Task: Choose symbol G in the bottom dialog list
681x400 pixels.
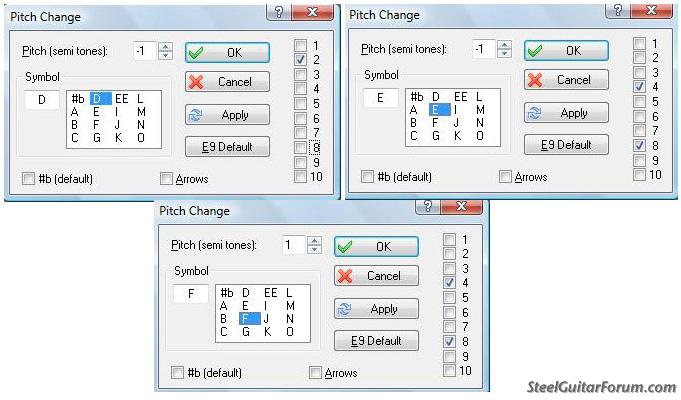Action: [246, 332]
